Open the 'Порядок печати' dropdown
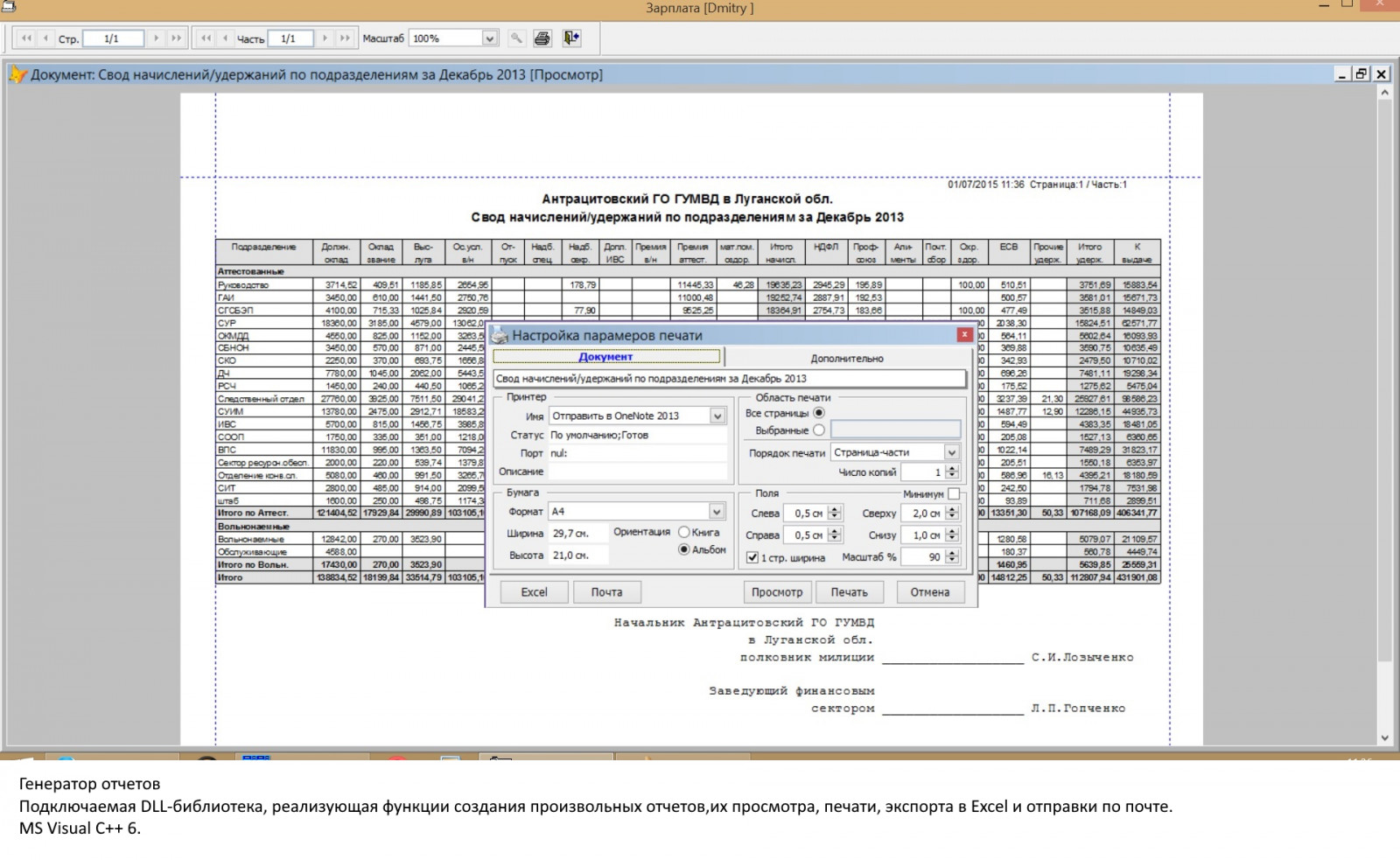 [952, 452]
